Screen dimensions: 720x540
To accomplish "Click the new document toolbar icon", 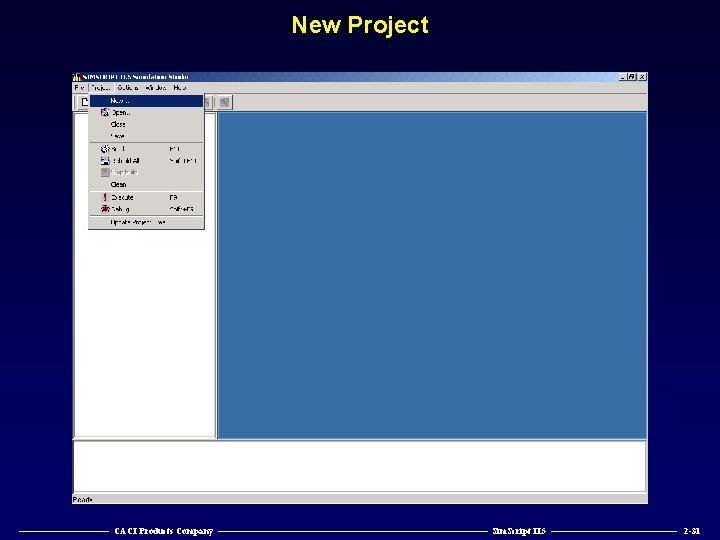I will (x=84, y=102).
